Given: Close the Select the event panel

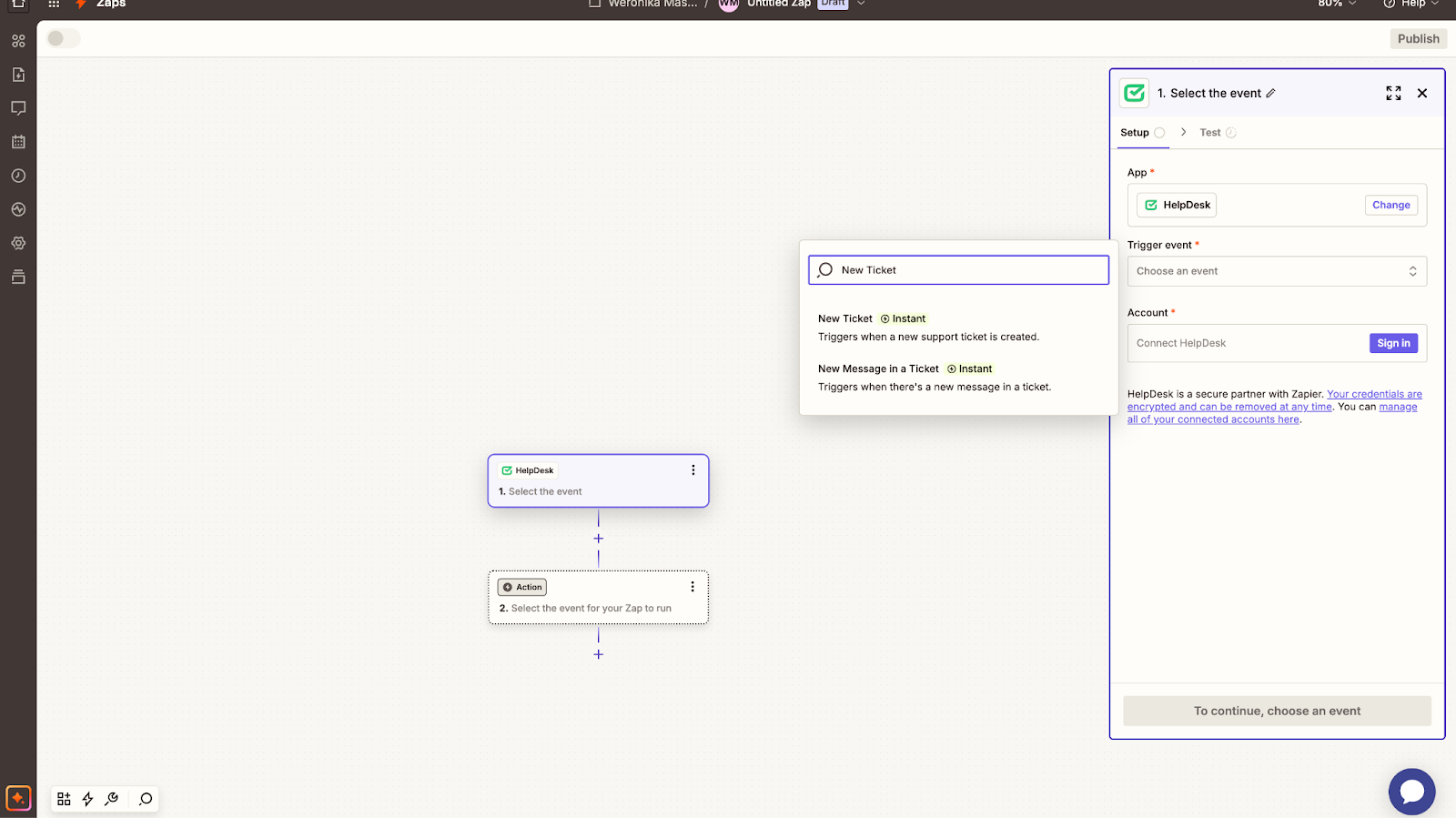Looking at the screenshot, I should click(1422, 93).
